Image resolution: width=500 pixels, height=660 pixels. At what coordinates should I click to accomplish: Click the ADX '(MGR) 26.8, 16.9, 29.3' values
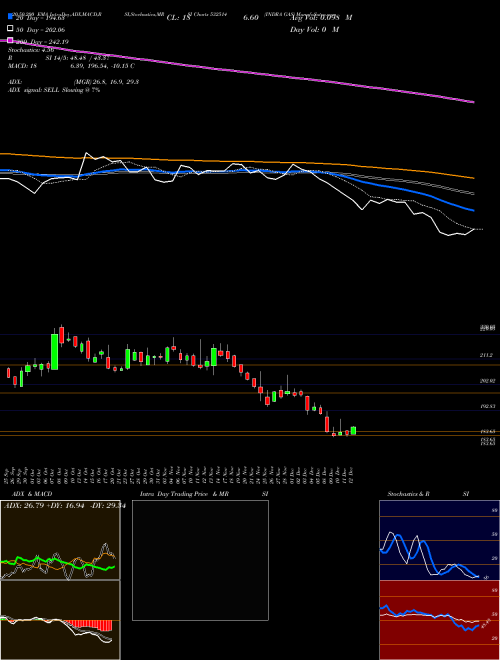point(106,82)
